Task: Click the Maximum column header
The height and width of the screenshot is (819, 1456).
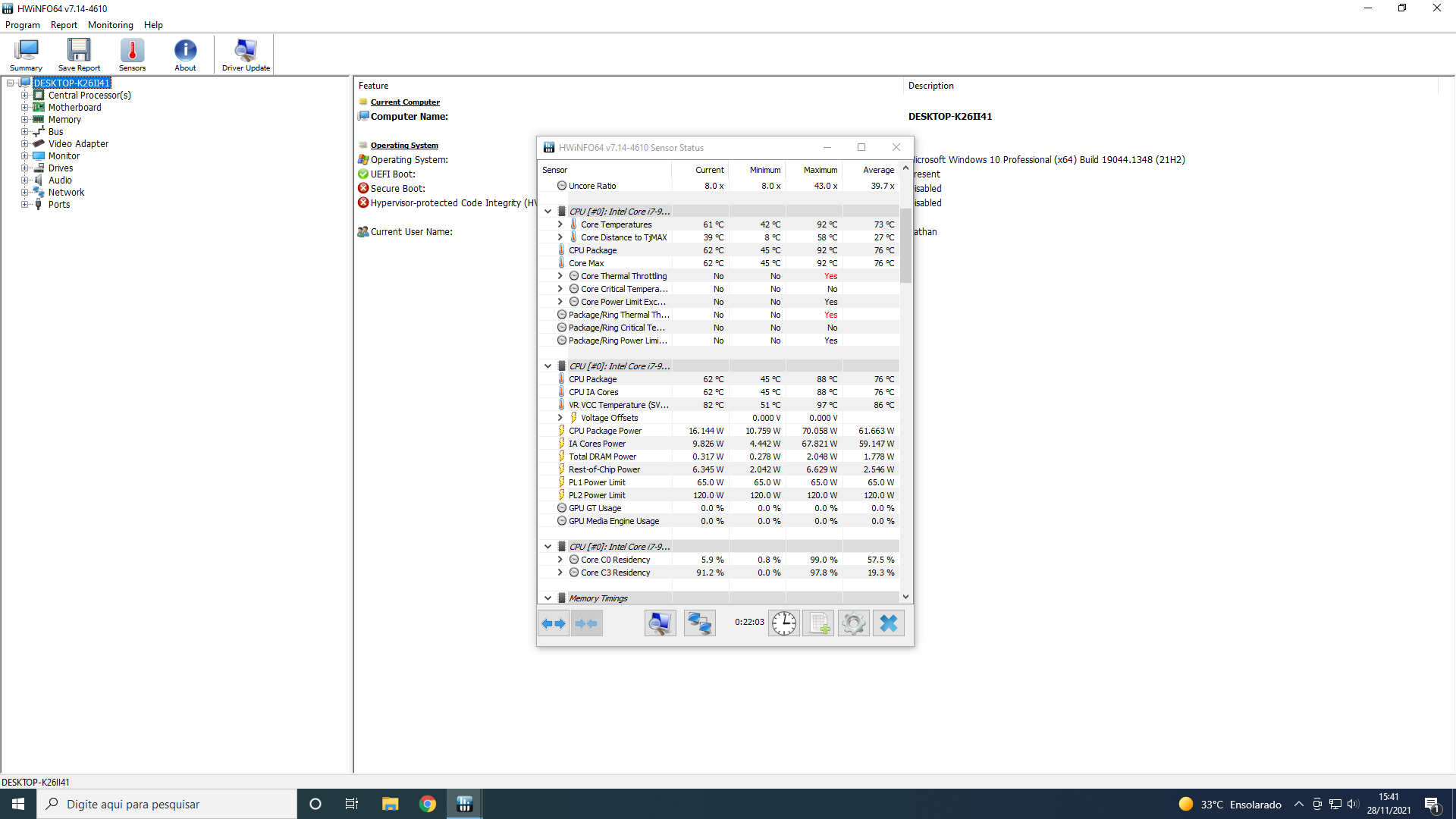Action: tap(814, 170)
